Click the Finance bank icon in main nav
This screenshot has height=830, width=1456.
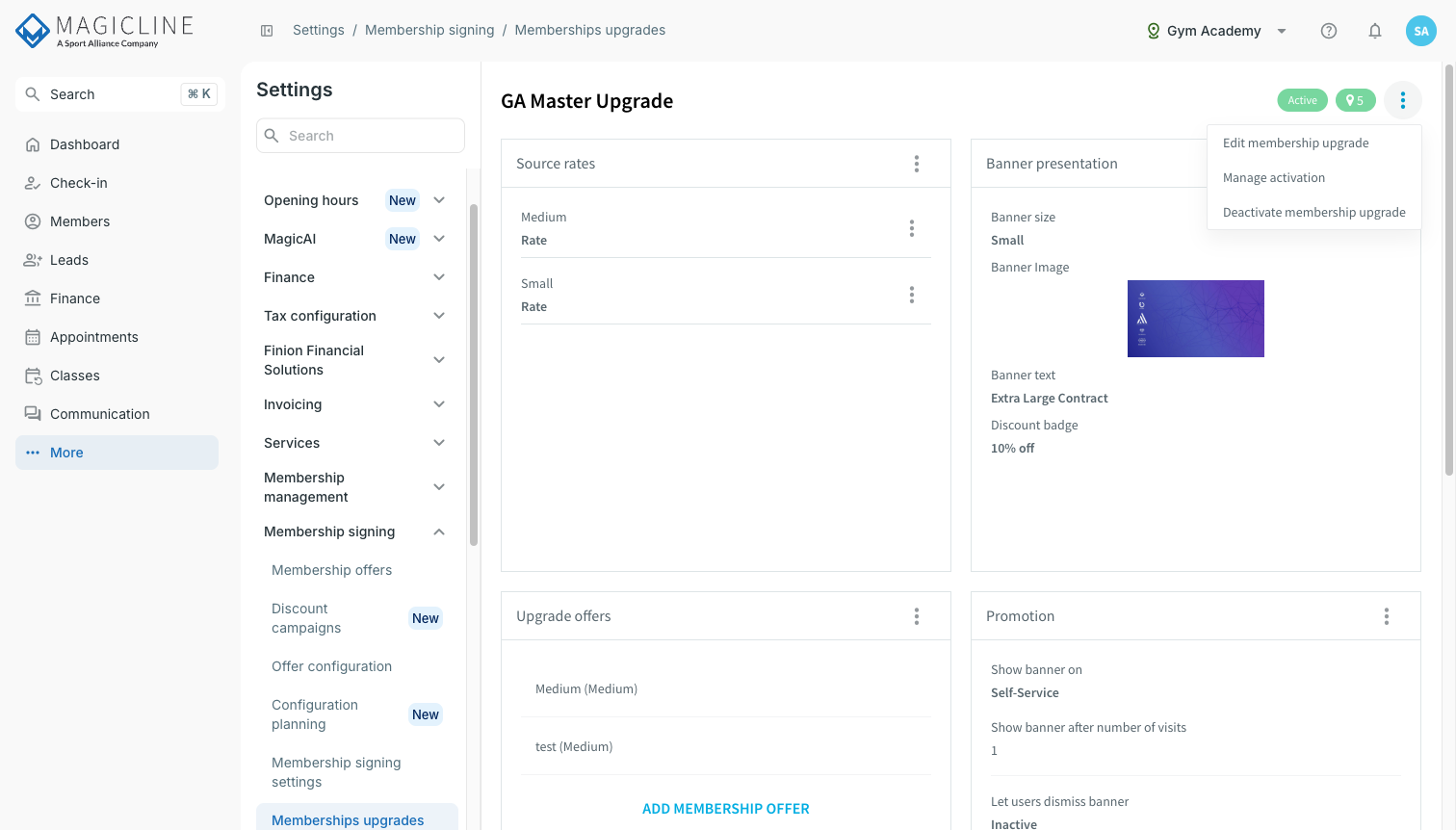tap(33, 298)
